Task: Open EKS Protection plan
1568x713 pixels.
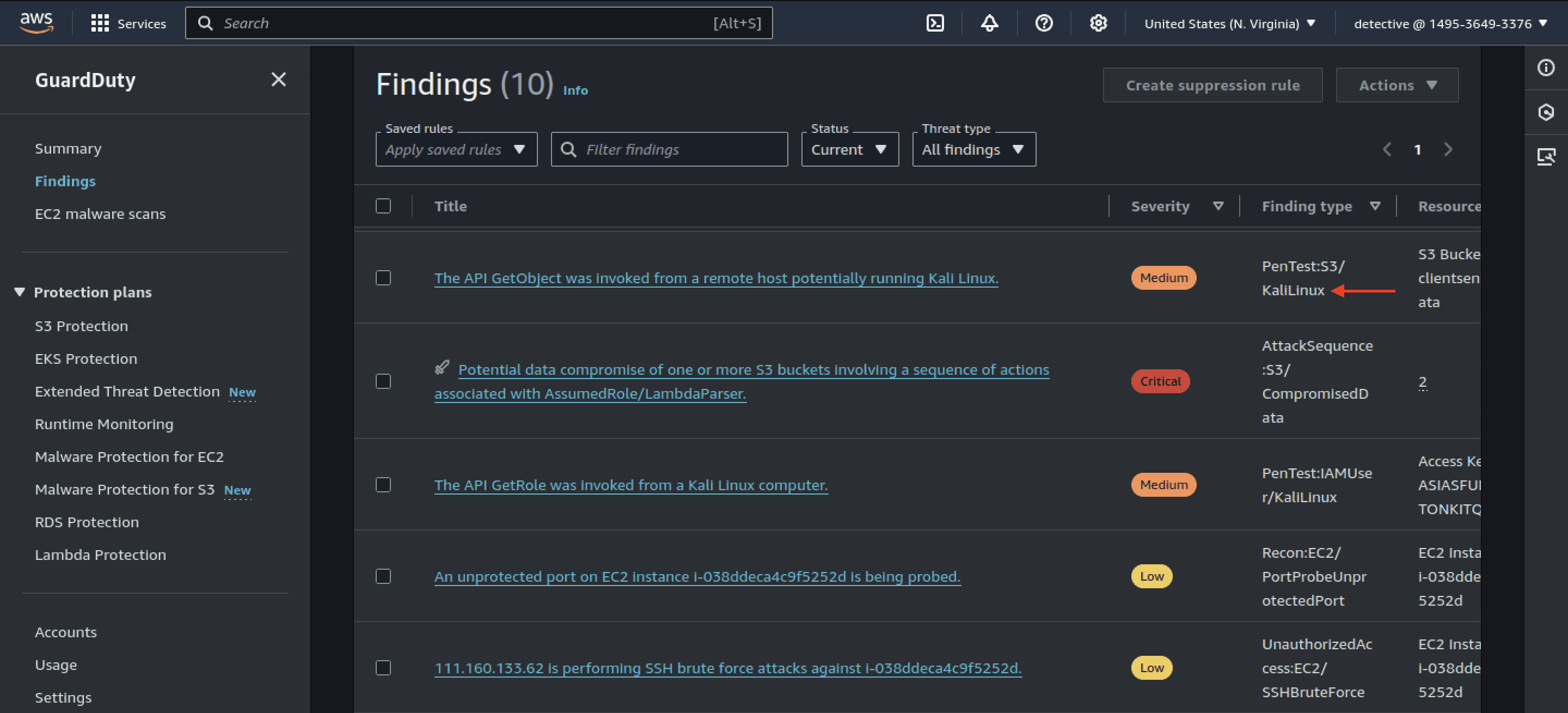Action: coord(86,359)
